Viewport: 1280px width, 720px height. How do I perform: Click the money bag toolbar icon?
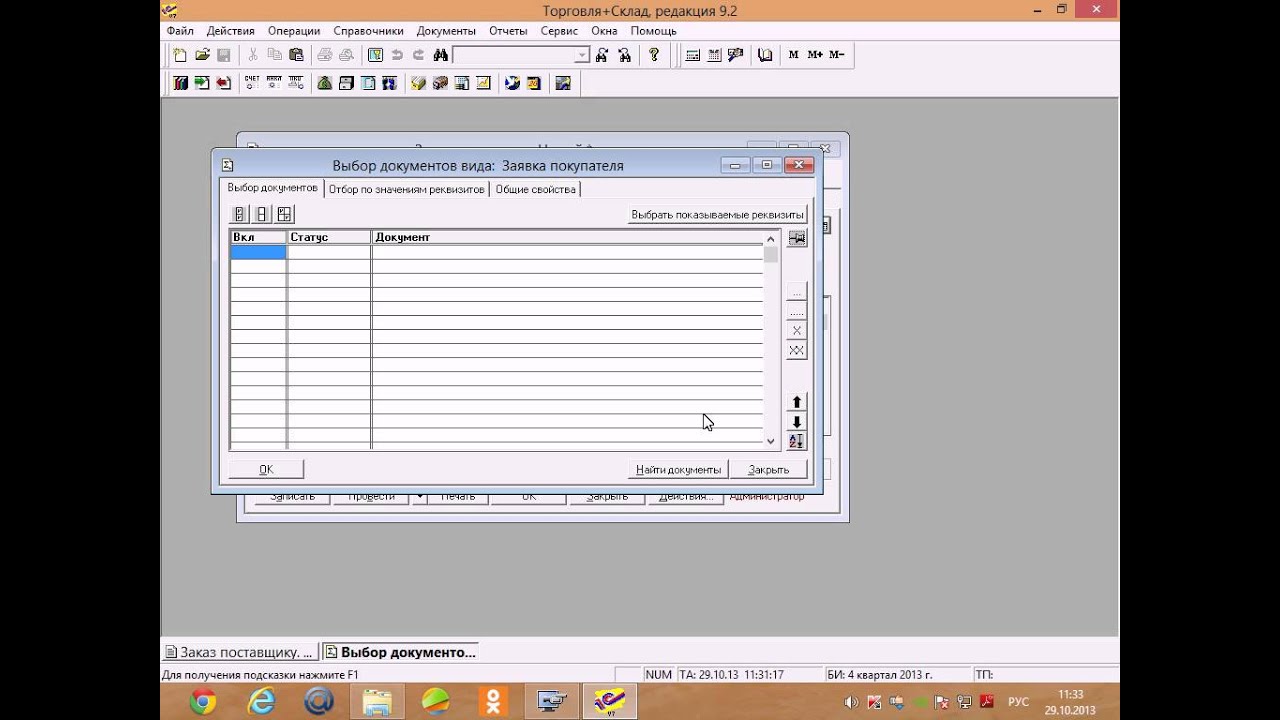click(x=325, y=83)
